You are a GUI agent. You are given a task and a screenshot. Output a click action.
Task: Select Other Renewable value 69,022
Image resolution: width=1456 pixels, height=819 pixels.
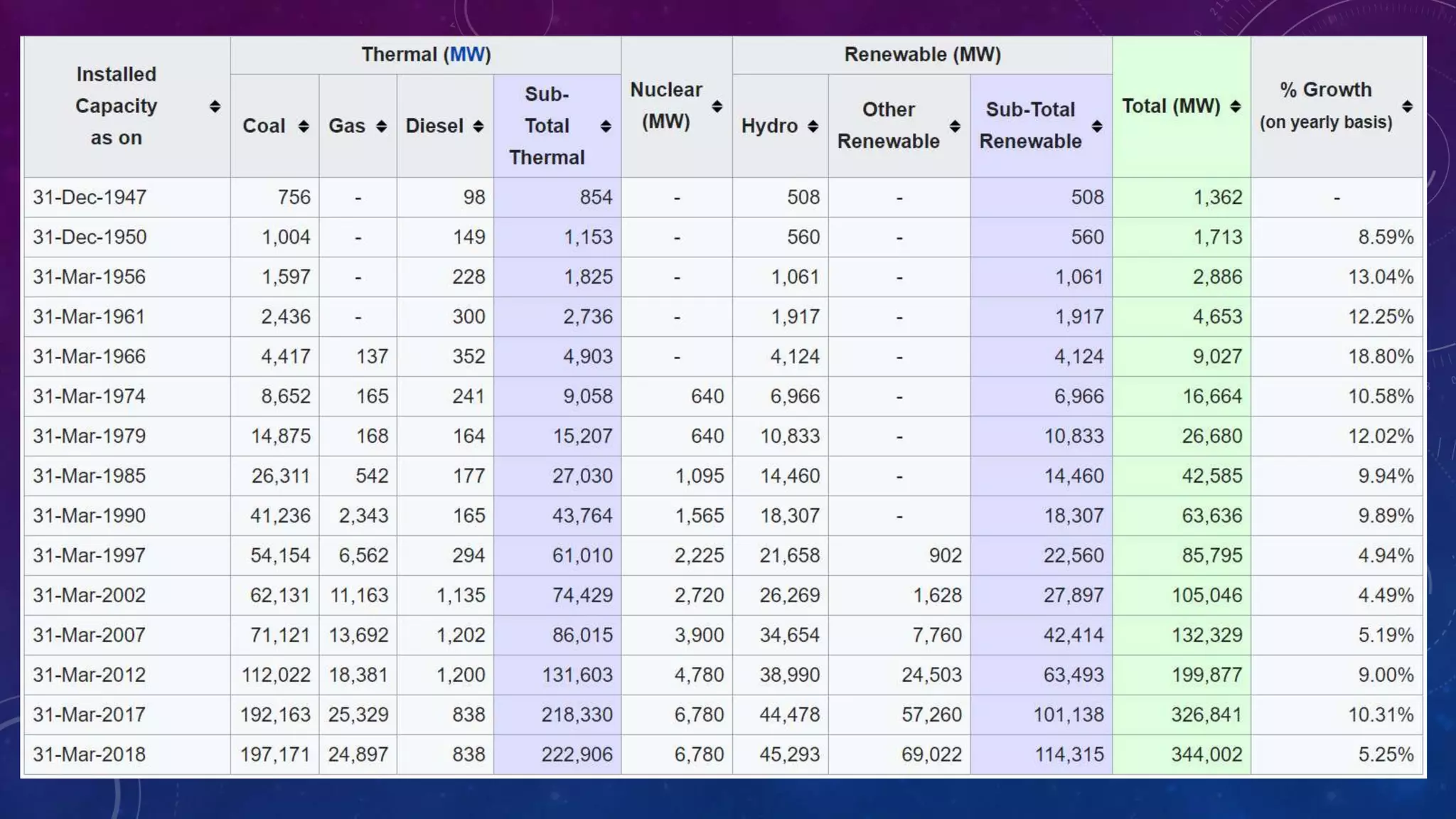[931, 754]
